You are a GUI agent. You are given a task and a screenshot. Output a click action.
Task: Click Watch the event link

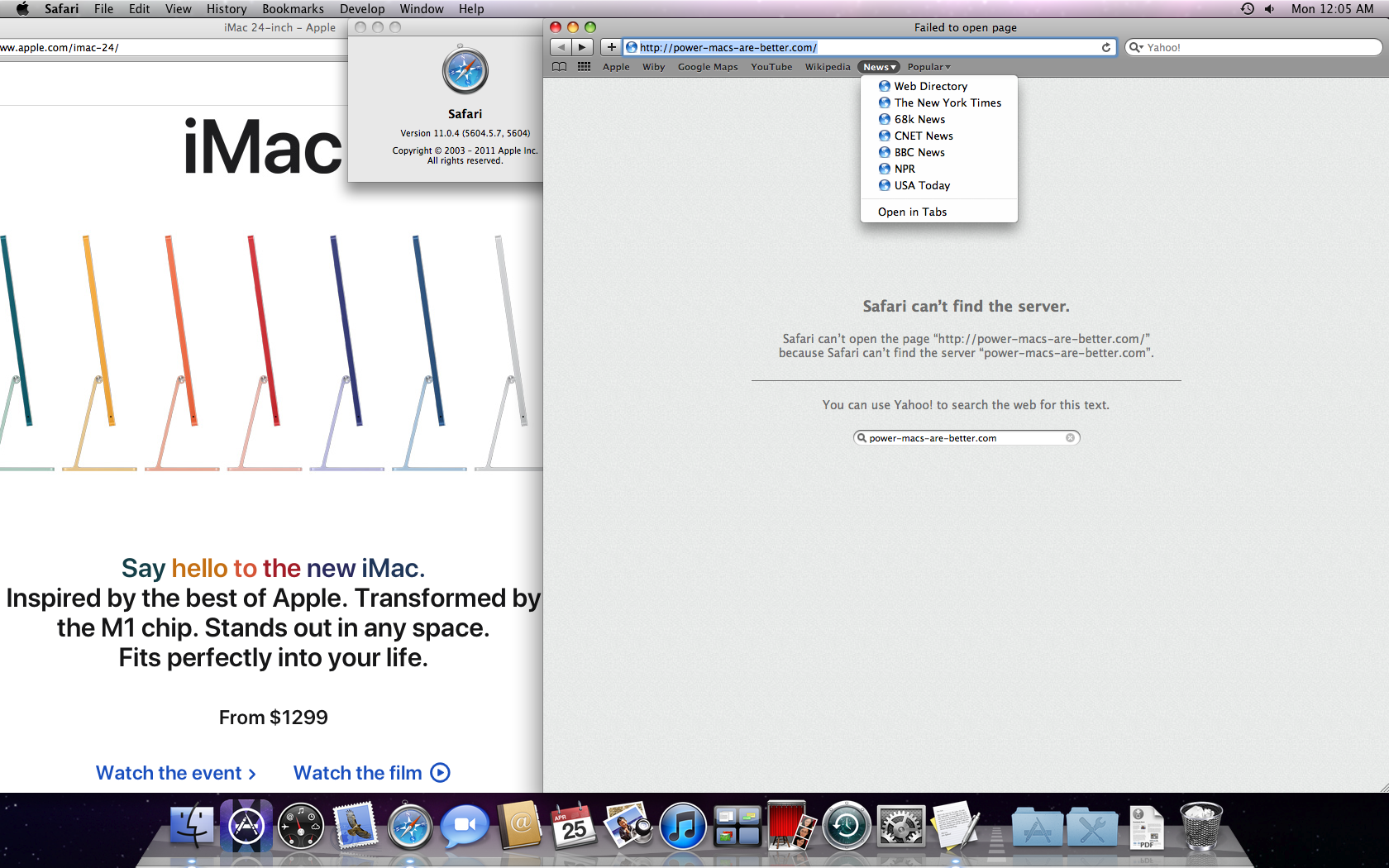(x=176, y=773)
